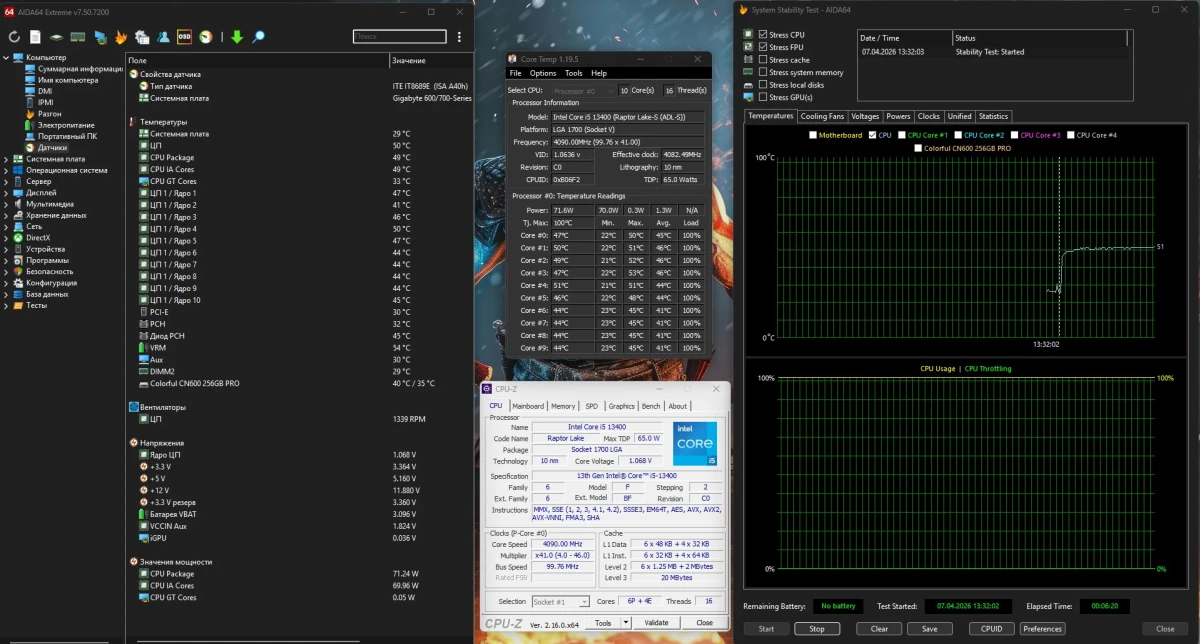Select the flame burn-in icon in AIDA64 toolbar

pos(120,37)
